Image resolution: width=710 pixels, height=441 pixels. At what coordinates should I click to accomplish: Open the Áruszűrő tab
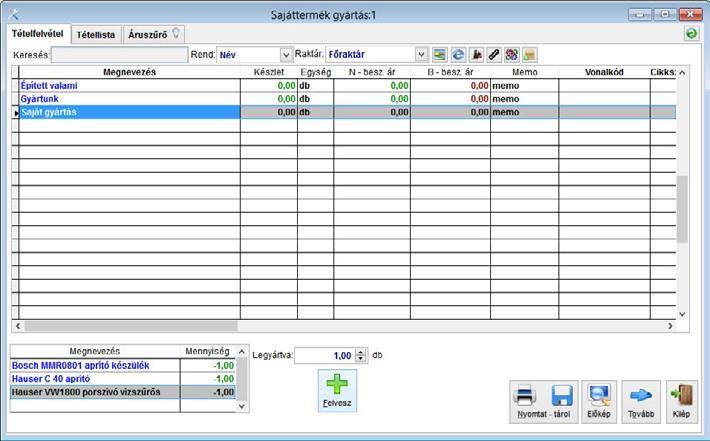tap(153, 34)
